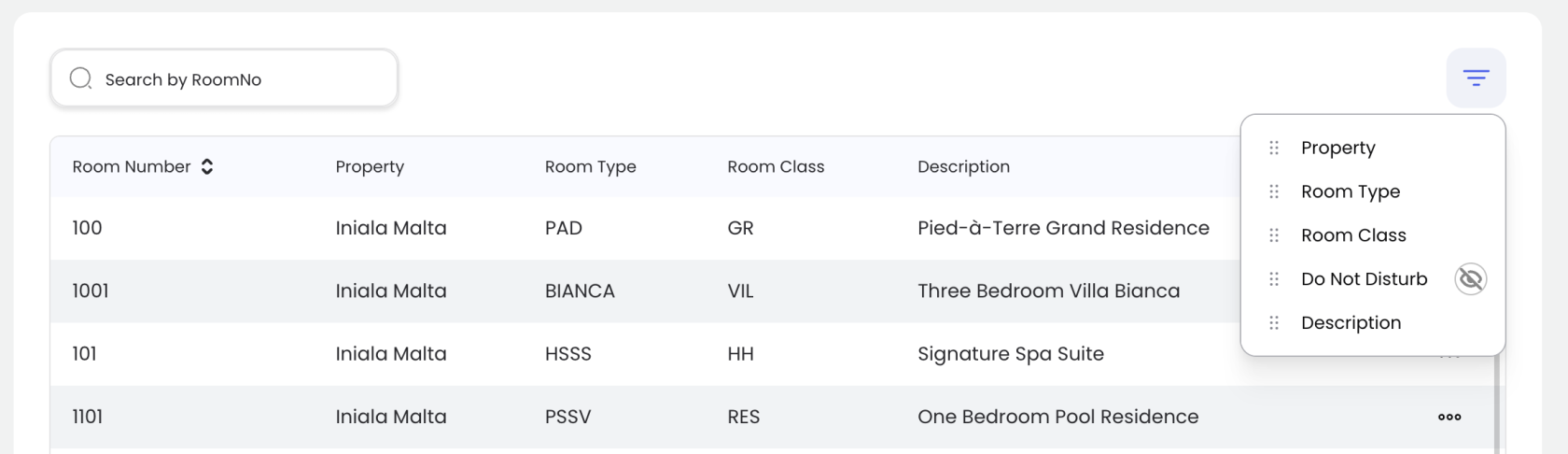Click the filter columns icon button
The height and width of the screenshot is (454, 1568).
click(x=1476, y=78)
